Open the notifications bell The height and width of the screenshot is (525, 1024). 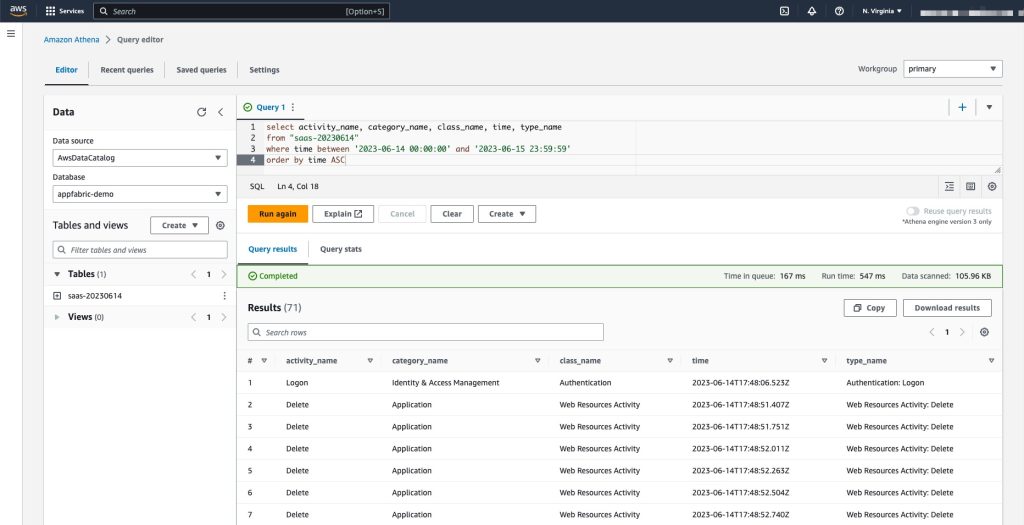pos(812,11)
